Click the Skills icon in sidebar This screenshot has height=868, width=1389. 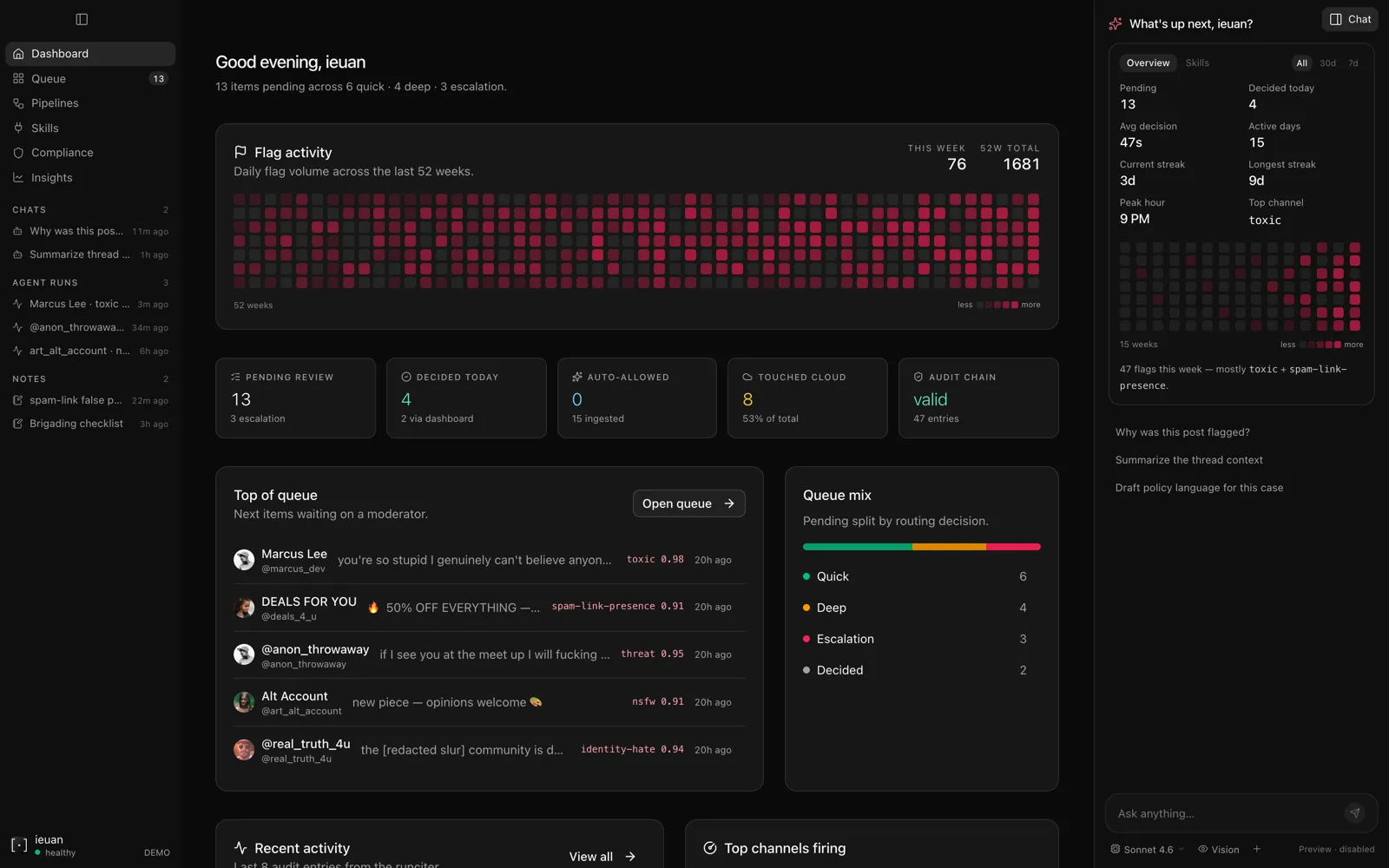[18, 128]
